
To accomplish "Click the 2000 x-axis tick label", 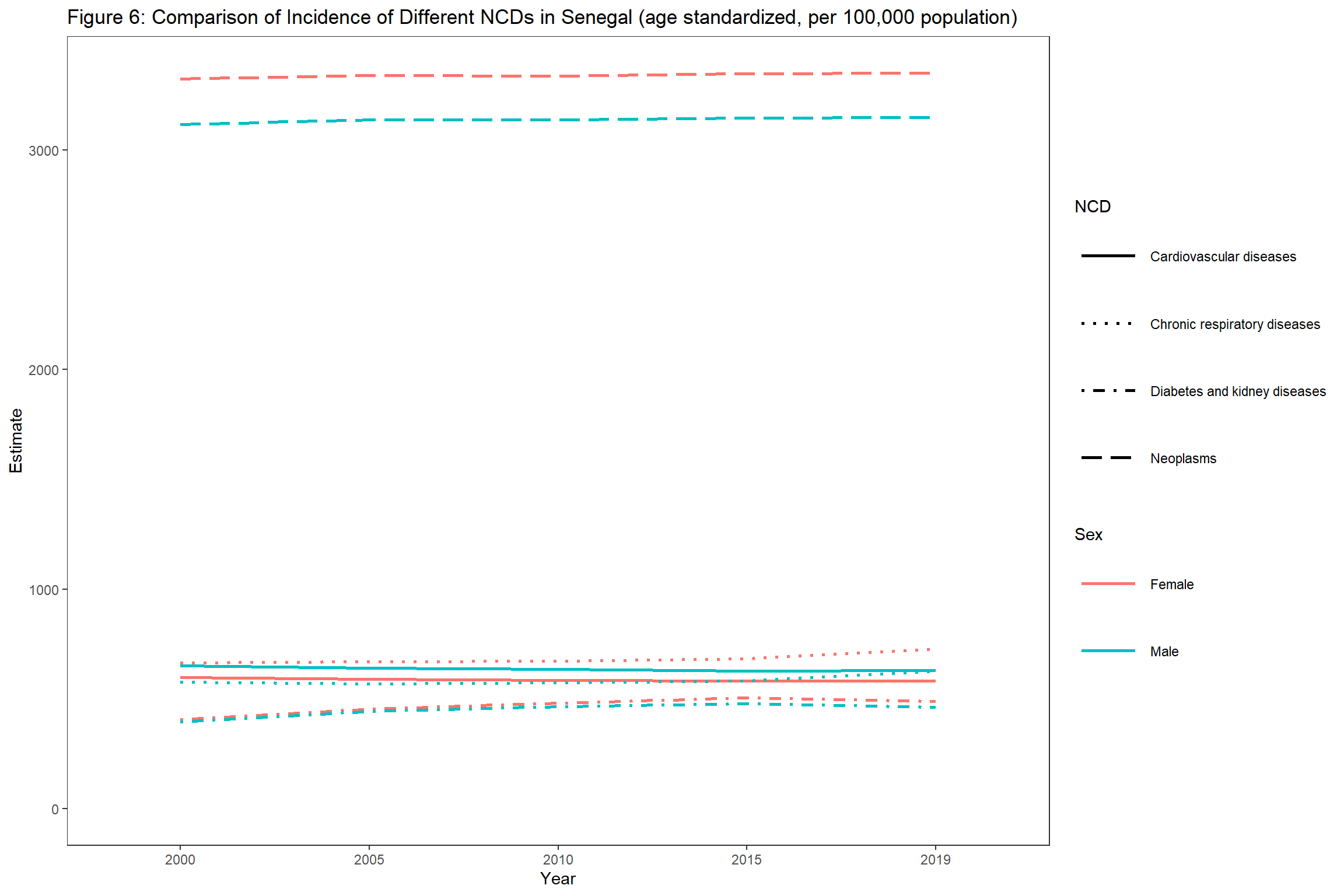I will (180, 859).
